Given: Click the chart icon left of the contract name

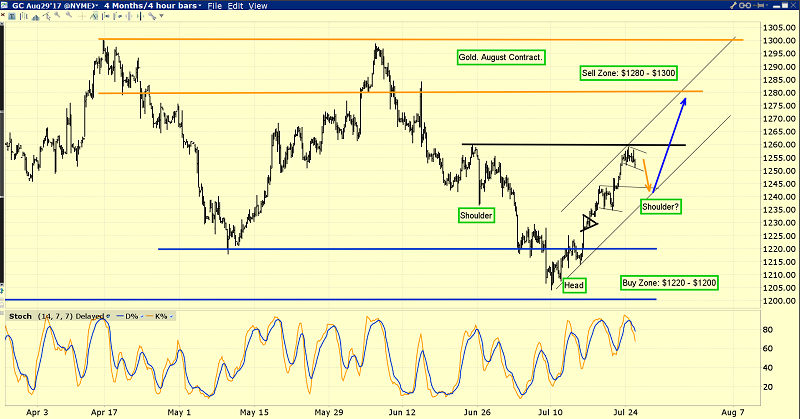Looking at the screenshot, I should [x=7, y=6].
